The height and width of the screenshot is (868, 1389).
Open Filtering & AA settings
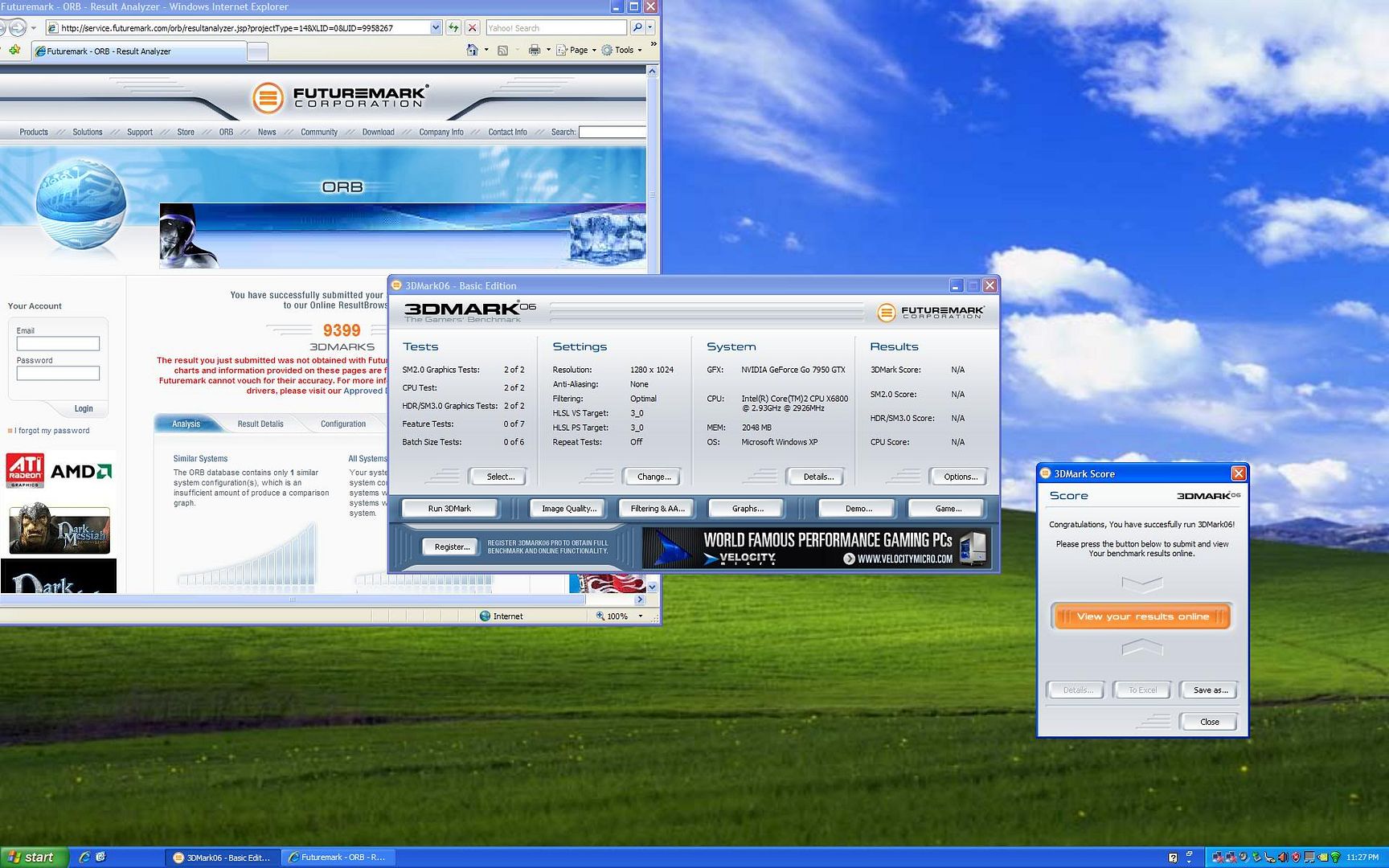(x=658, y=509)
